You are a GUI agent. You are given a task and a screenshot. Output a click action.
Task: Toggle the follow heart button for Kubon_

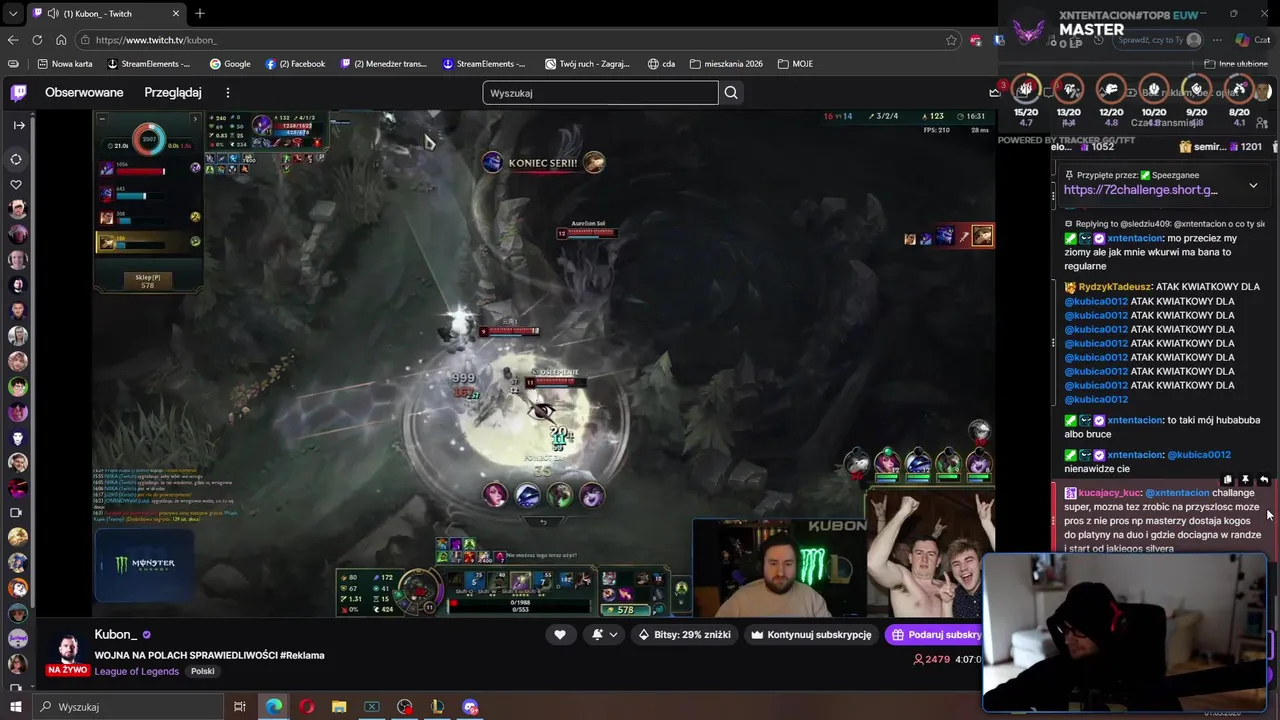coord(560,634)
